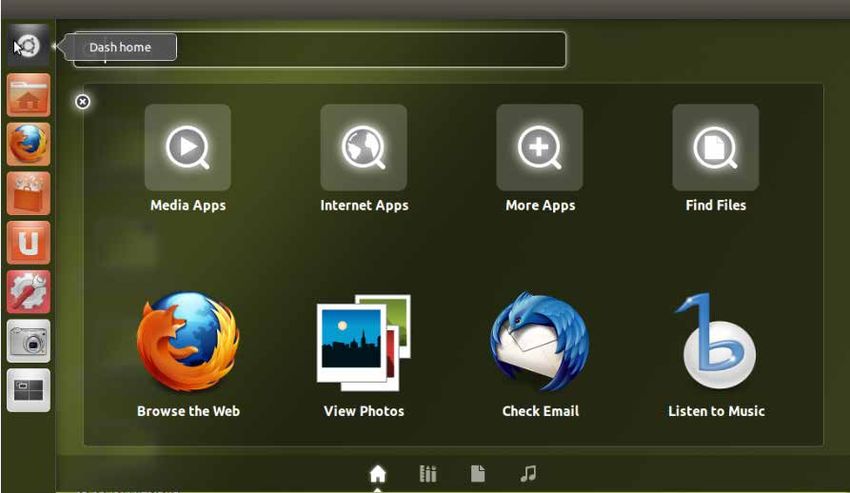Close the Dash with the X button
This screenshot has width=850, height=493.
tap(82, 101)
